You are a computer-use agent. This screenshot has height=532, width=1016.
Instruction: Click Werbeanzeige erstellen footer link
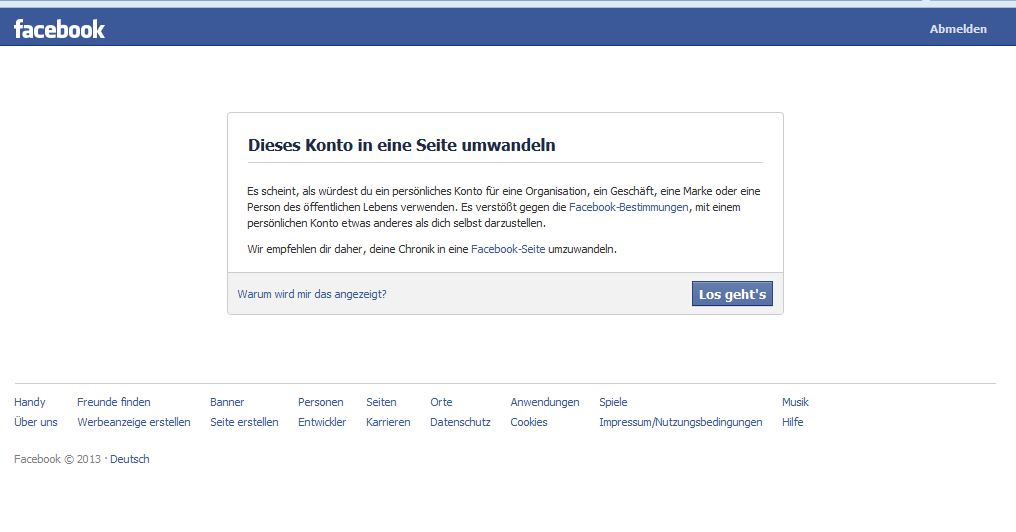coord(133,422)
